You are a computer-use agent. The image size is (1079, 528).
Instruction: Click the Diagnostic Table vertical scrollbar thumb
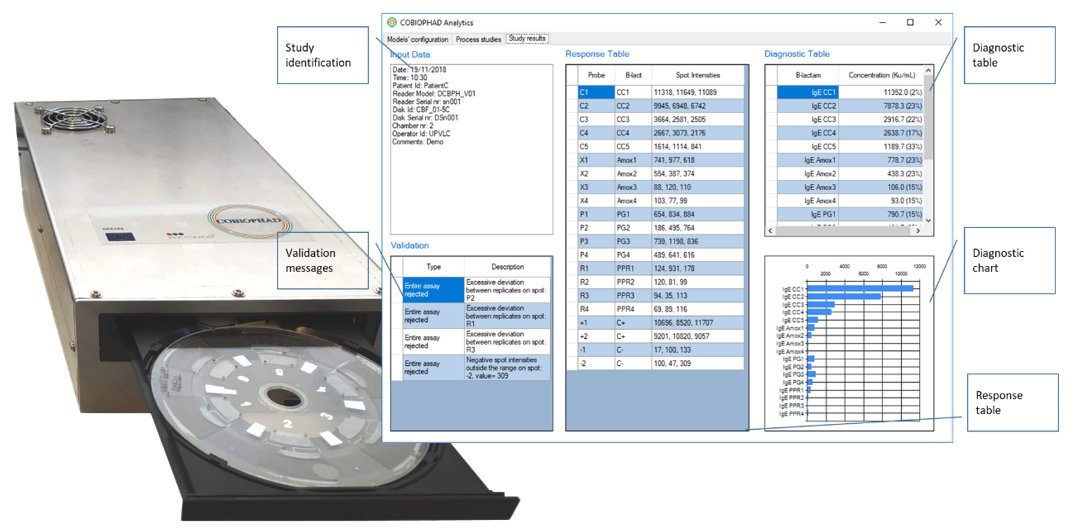[x=928, y=117]
